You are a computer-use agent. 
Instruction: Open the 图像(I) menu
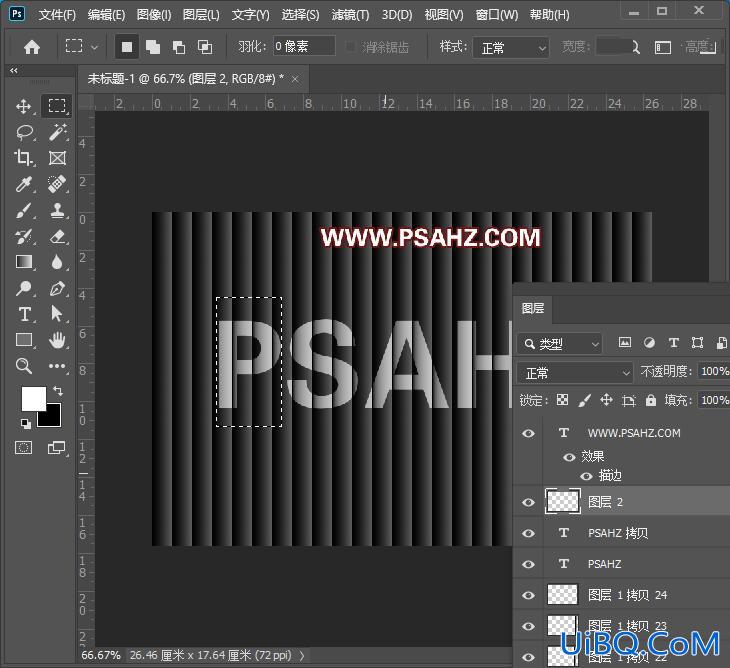pos(154,15)
